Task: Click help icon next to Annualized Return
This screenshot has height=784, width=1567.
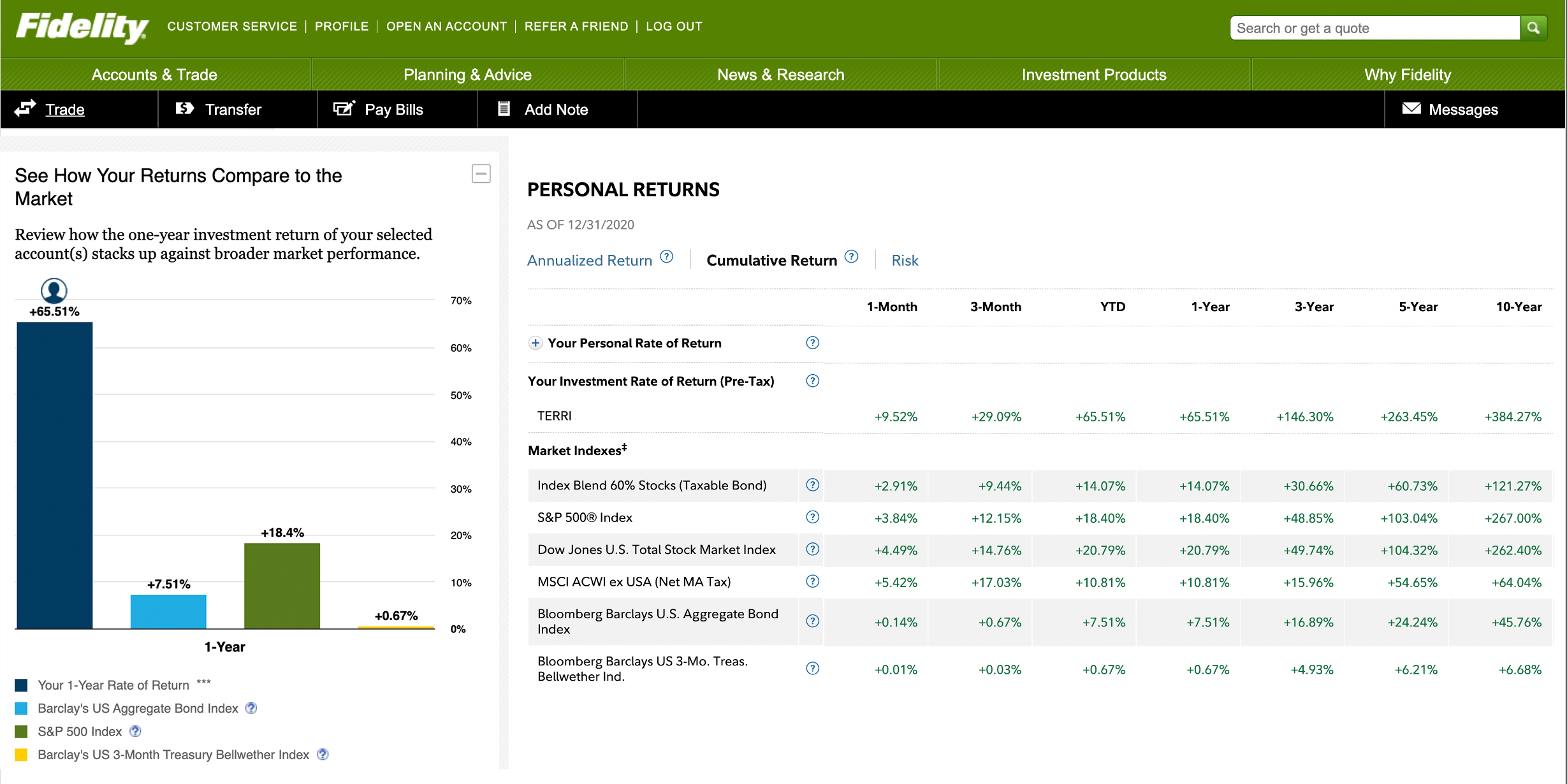Action: click(x=667, y=257)
